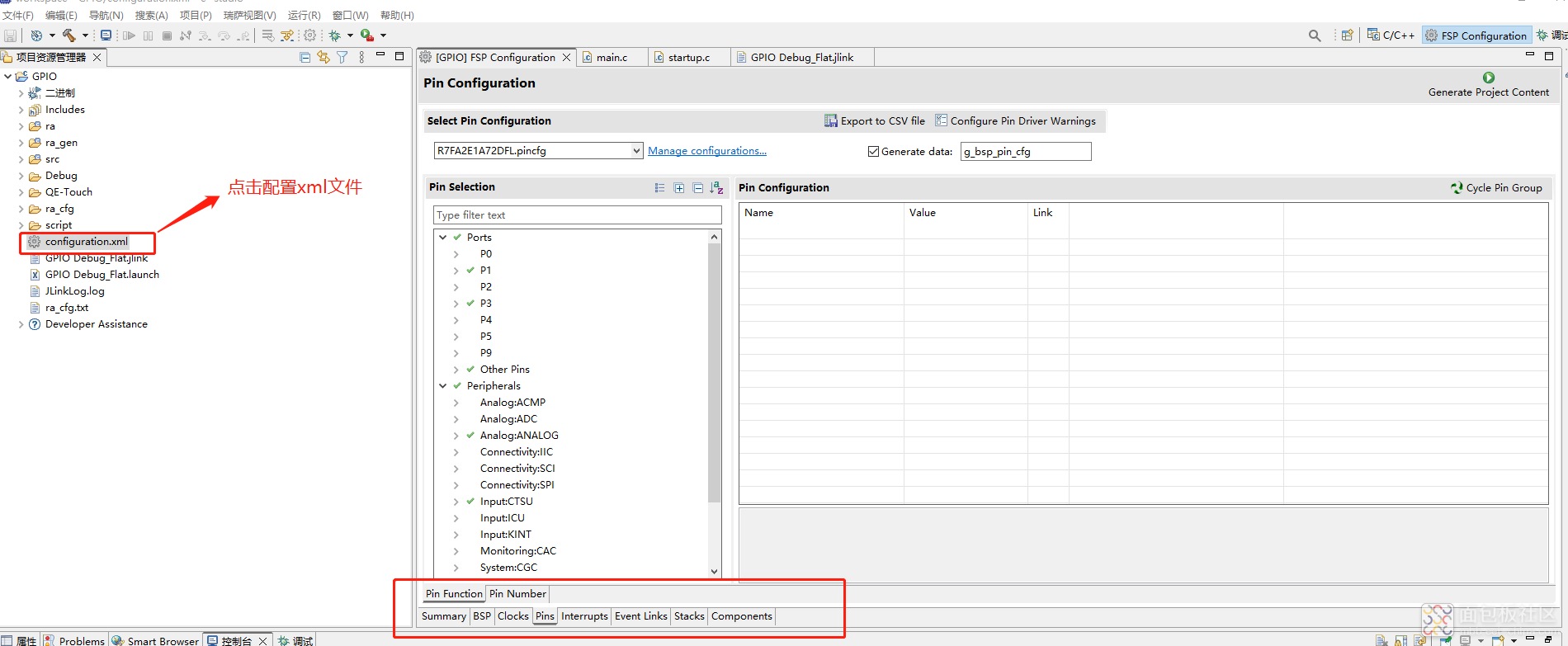Open the Debug launch dropdown arrow
Viewport: 1568px width, 646px height.
coord(350,35)
